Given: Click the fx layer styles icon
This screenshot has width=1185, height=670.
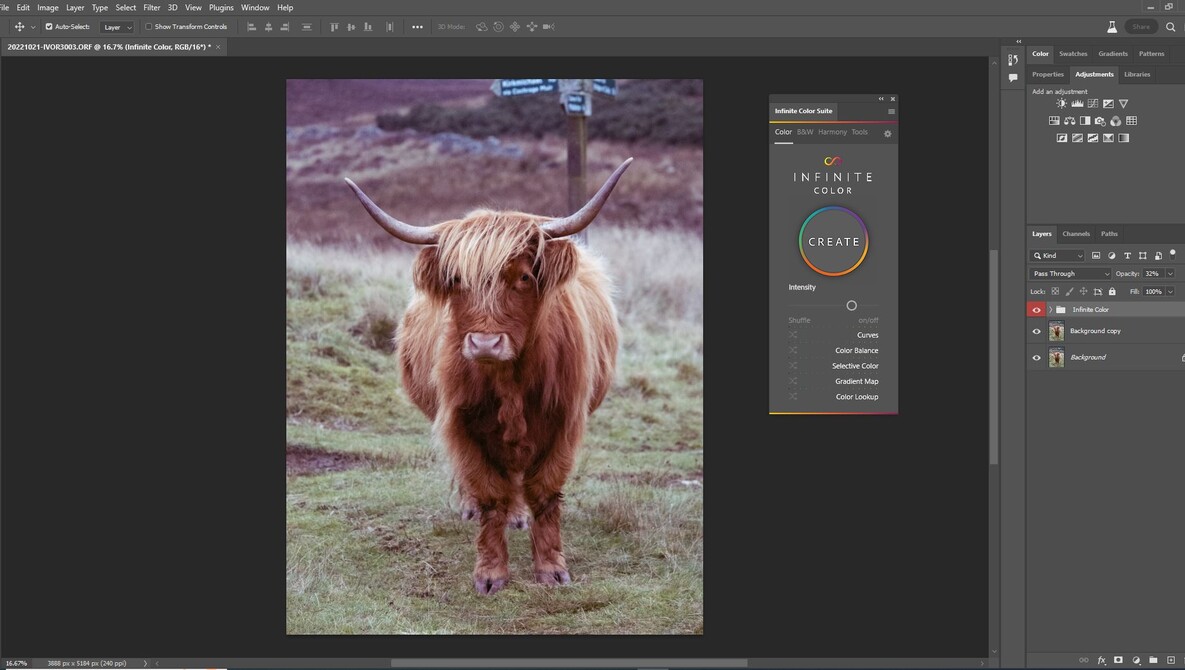Looking at the screenshot, I should pyautogui.click(x=1102, y=660).
